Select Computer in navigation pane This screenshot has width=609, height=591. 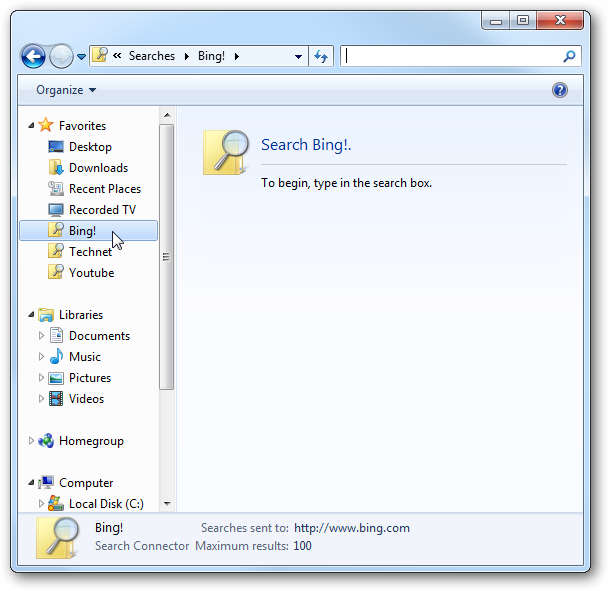click(x=86, y=483)
